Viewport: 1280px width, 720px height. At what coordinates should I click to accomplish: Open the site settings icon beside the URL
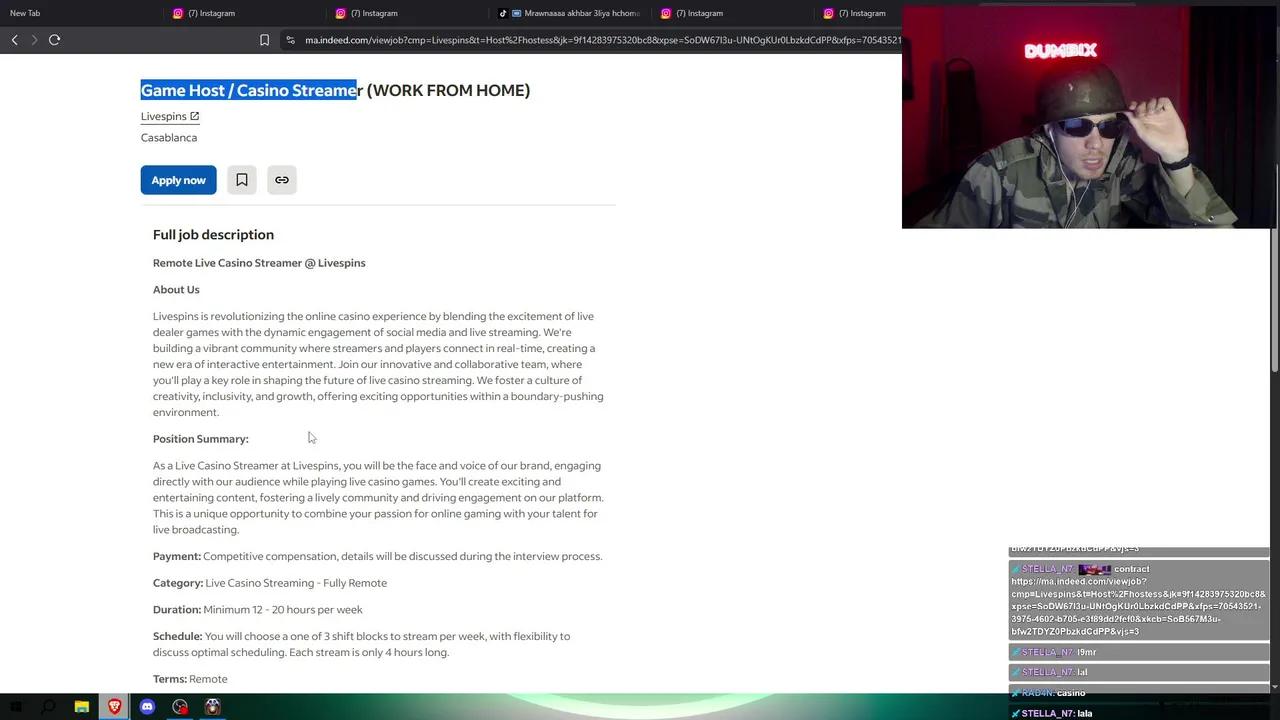point(290,40)
